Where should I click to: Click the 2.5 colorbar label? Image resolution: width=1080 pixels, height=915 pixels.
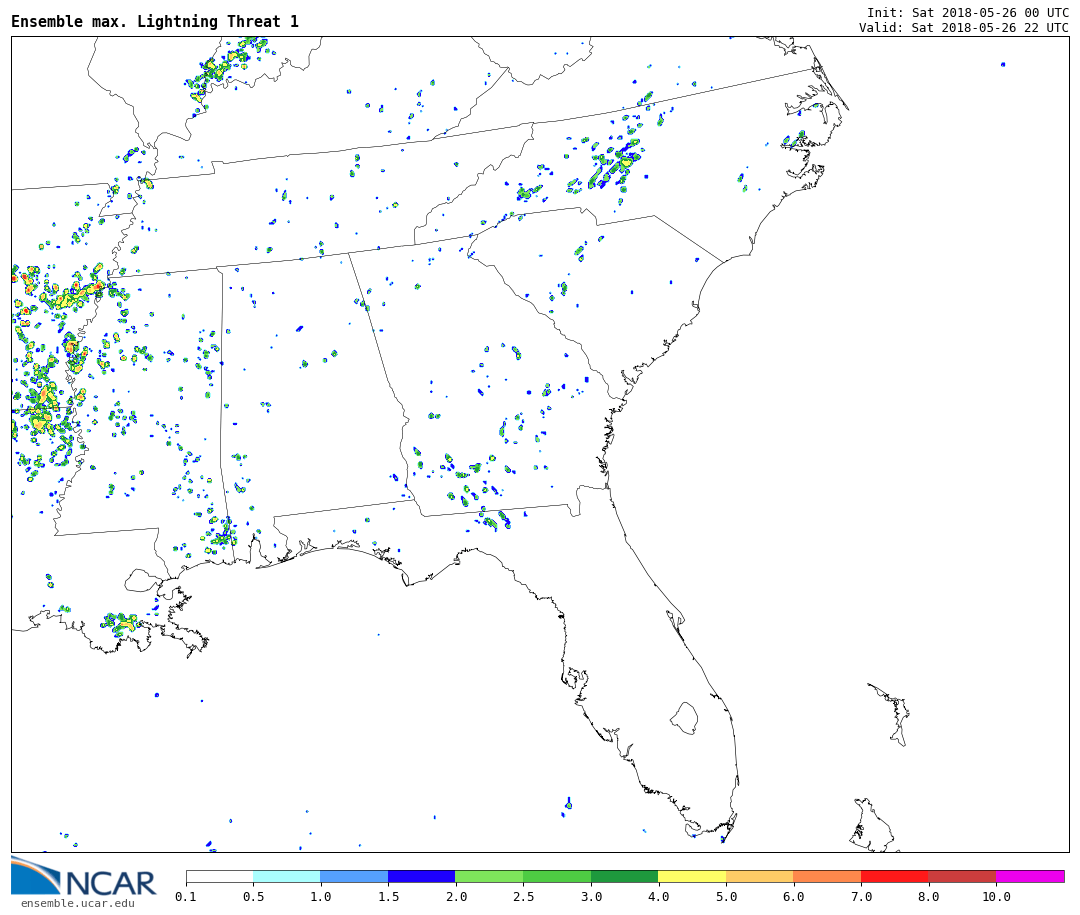(x=523, y=896)
